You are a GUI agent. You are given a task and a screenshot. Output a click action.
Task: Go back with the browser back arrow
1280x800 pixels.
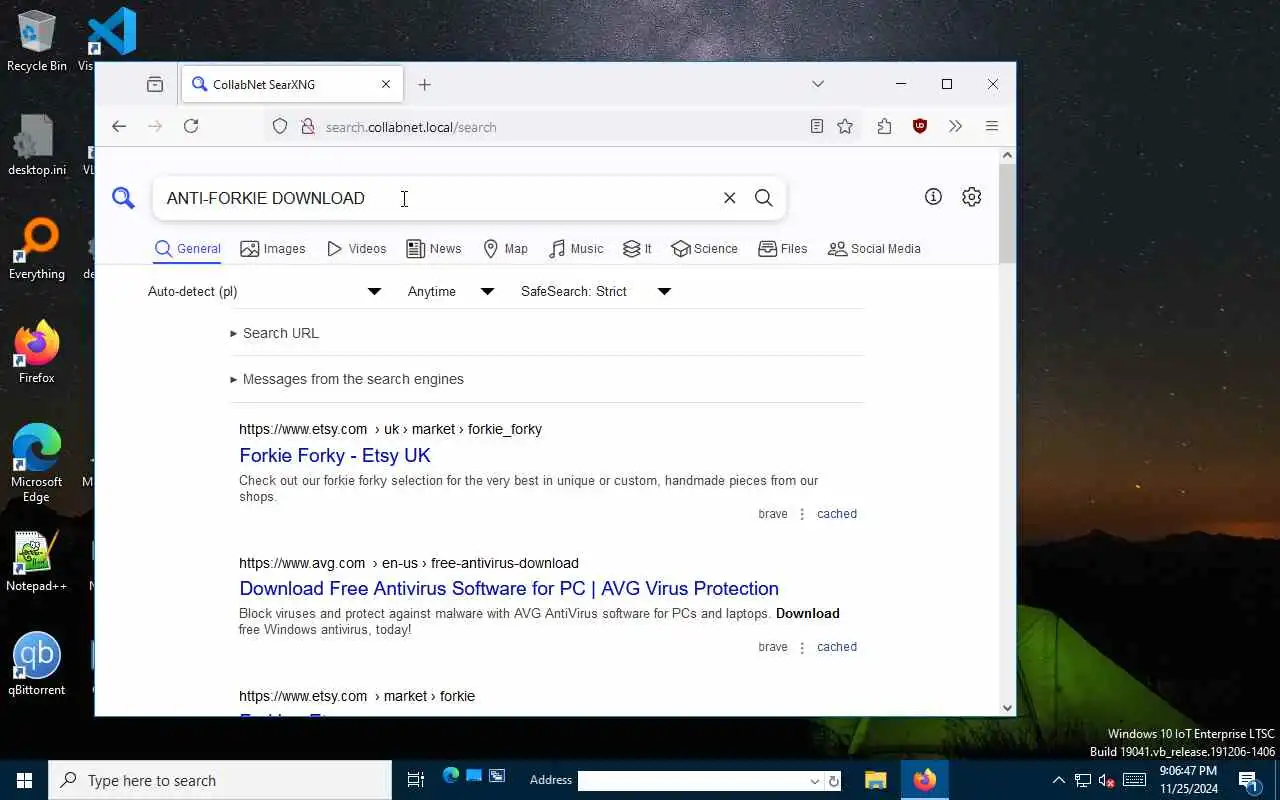pyautogui.click(x=119, y=126)
